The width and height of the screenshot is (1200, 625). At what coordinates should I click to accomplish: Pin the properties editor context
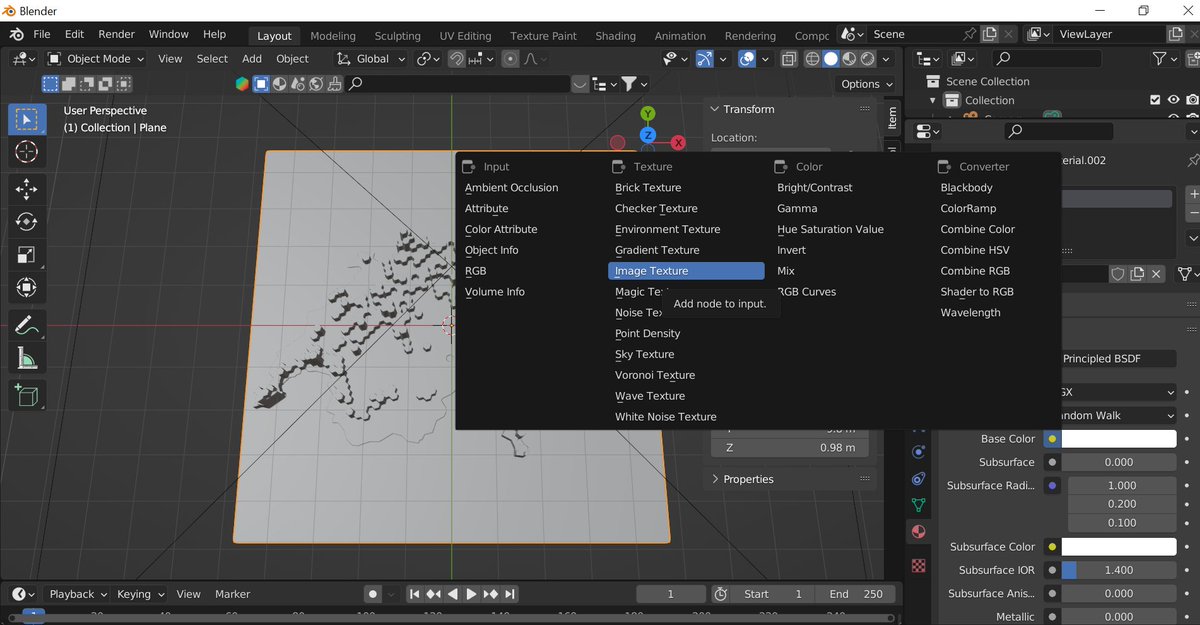(1192, 160)
